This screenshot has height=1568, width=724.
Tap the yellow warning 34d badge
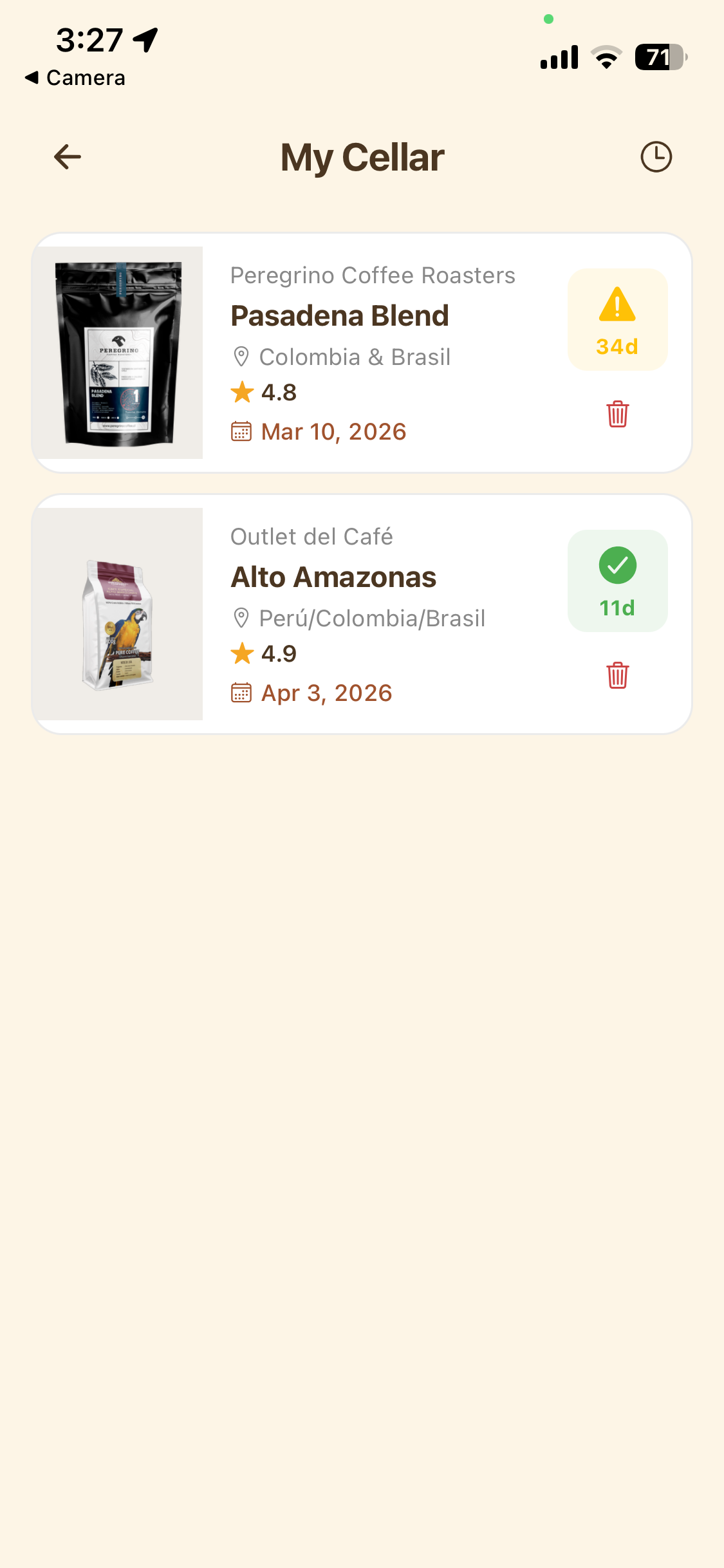click(x=617, y=320)
